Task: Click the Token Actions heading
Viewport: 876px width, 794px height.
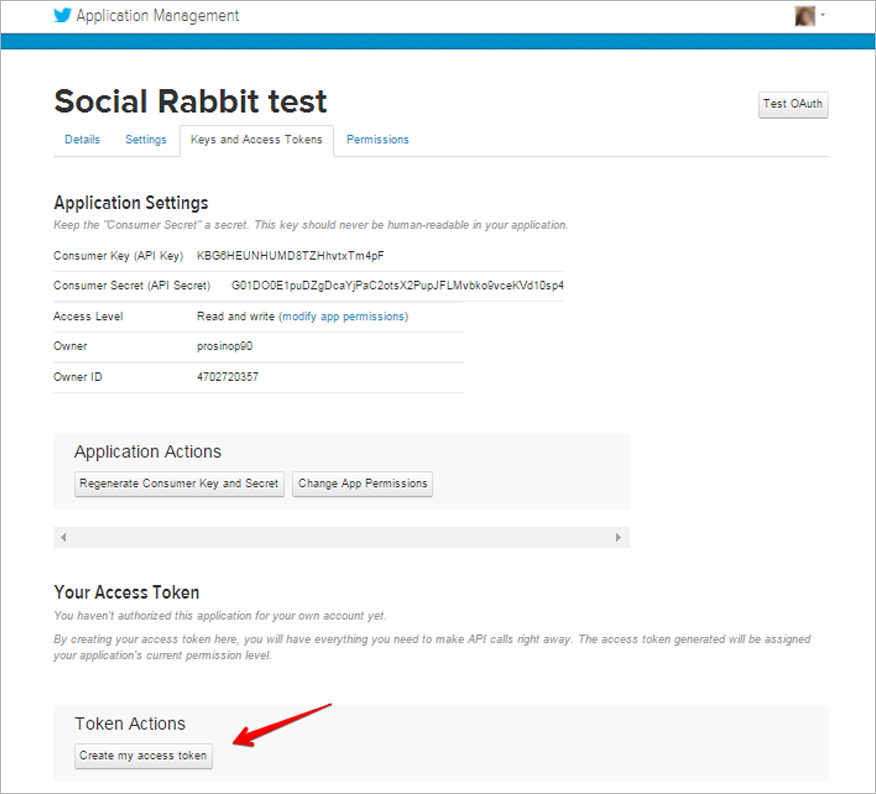Action: click(130, 724)
